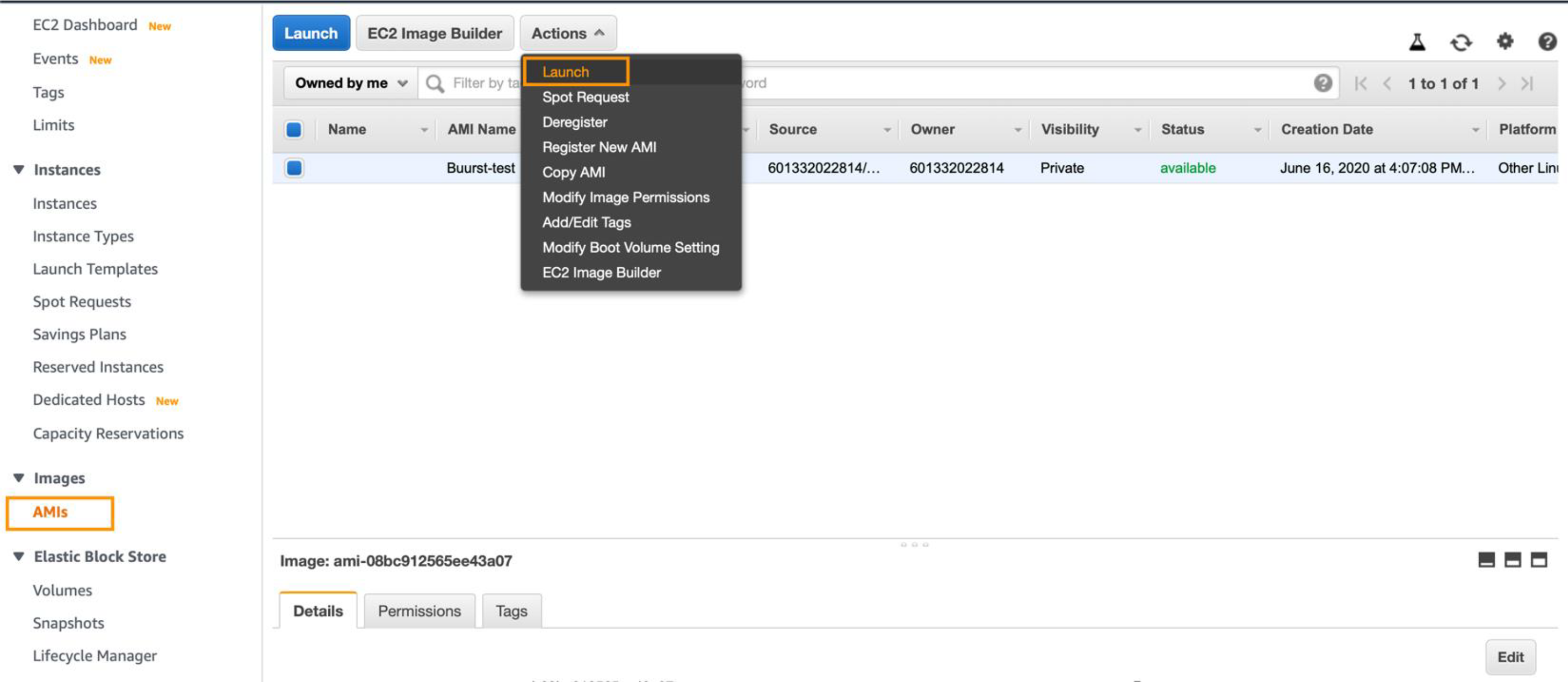Minimize details pane with leftmost layout icon

tap(1486, 560)
